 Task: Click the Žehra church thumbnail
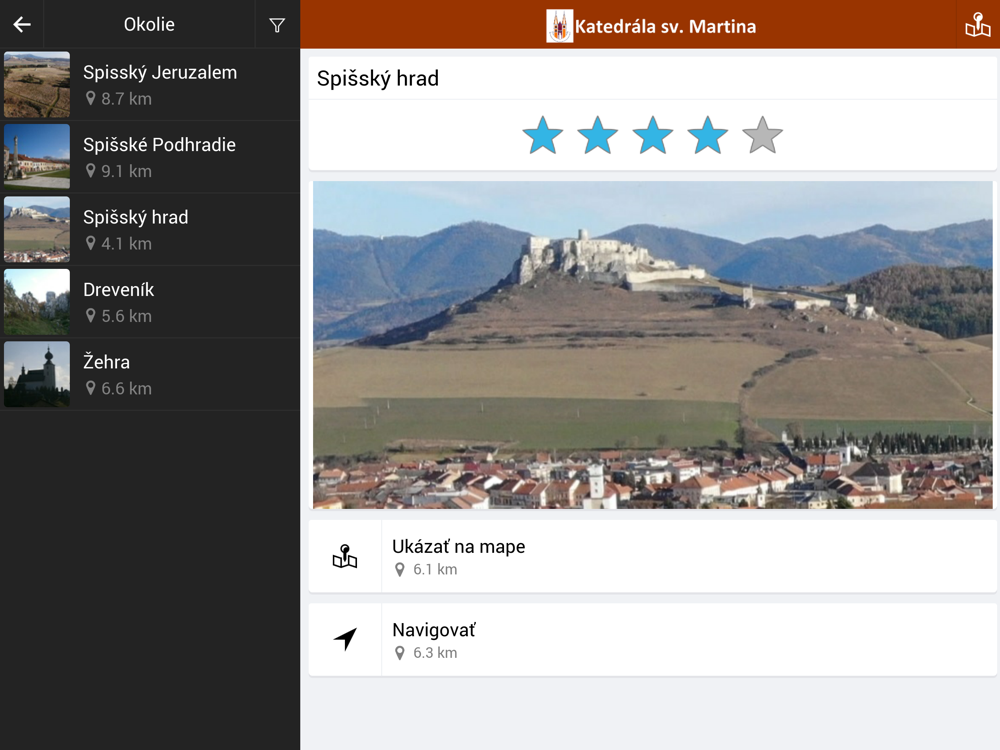coord(37,374)
